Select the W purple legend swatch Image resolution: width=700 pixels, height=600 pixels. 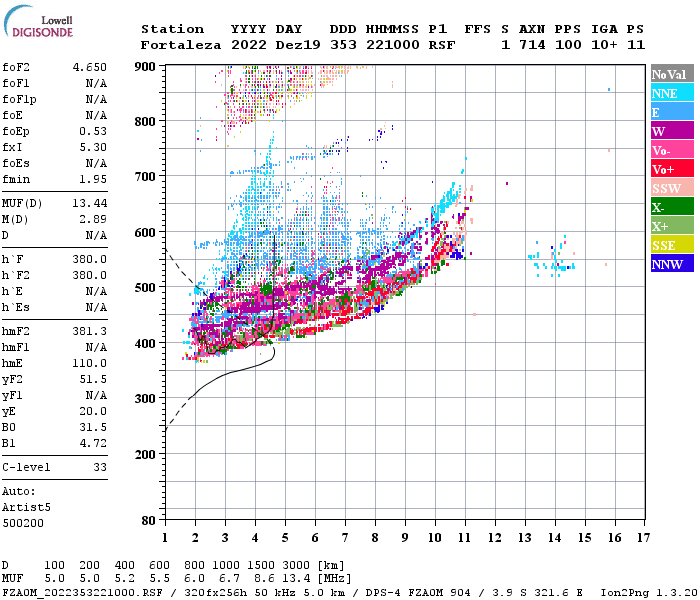click(x=672, y=131)
